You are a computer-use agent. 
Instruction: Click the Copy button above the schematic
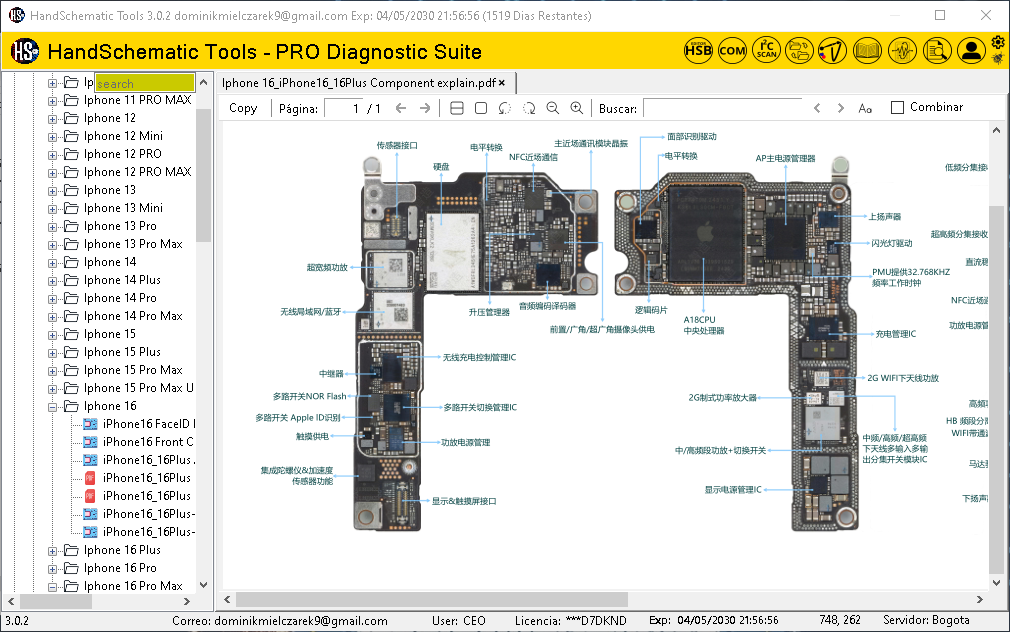coord(242,108)
